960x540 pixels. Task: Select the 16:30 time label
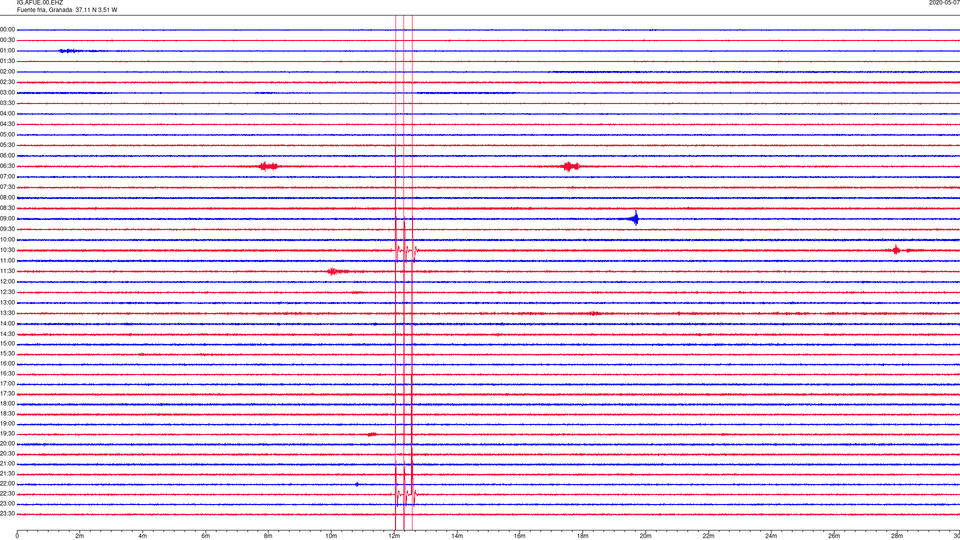click(x=8, y=373)
